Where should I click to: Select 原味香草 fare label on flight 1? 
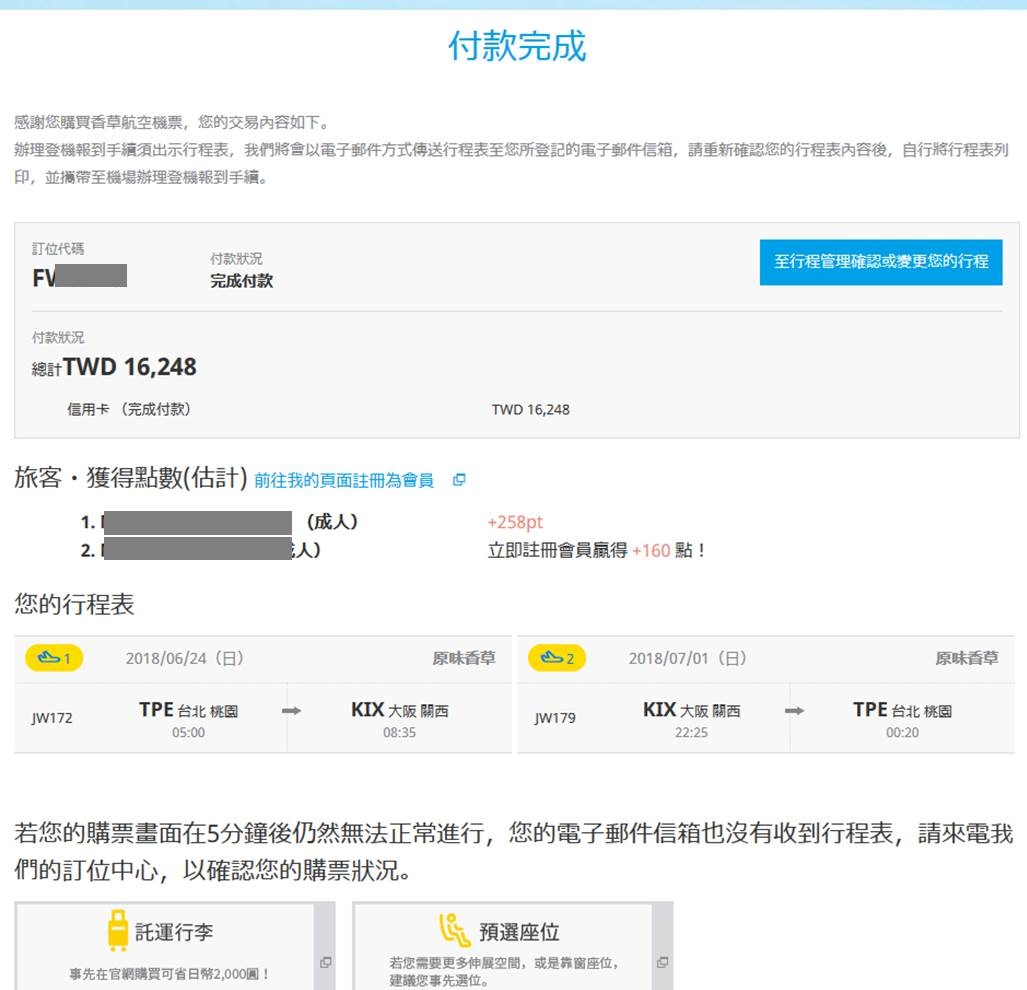point(464,658)
